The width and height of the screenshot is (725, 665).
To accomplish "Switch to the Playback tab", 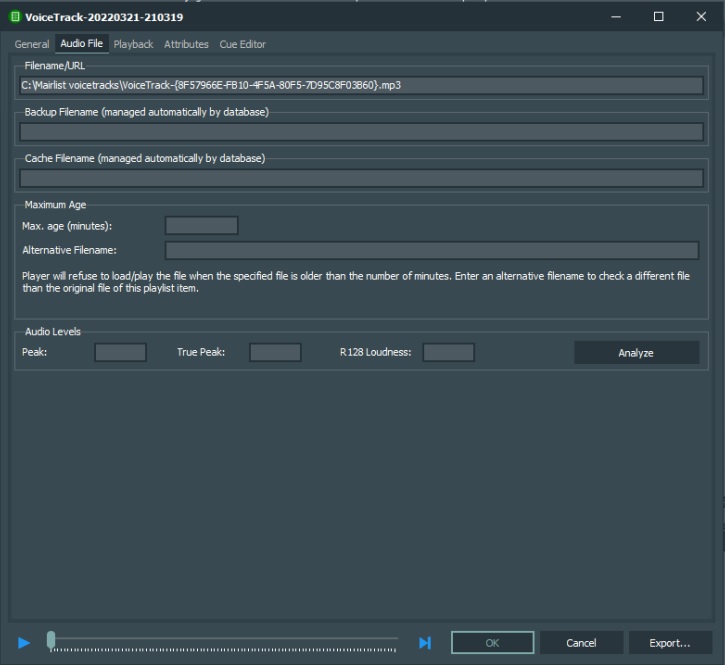I will click(x=133, y=44).
